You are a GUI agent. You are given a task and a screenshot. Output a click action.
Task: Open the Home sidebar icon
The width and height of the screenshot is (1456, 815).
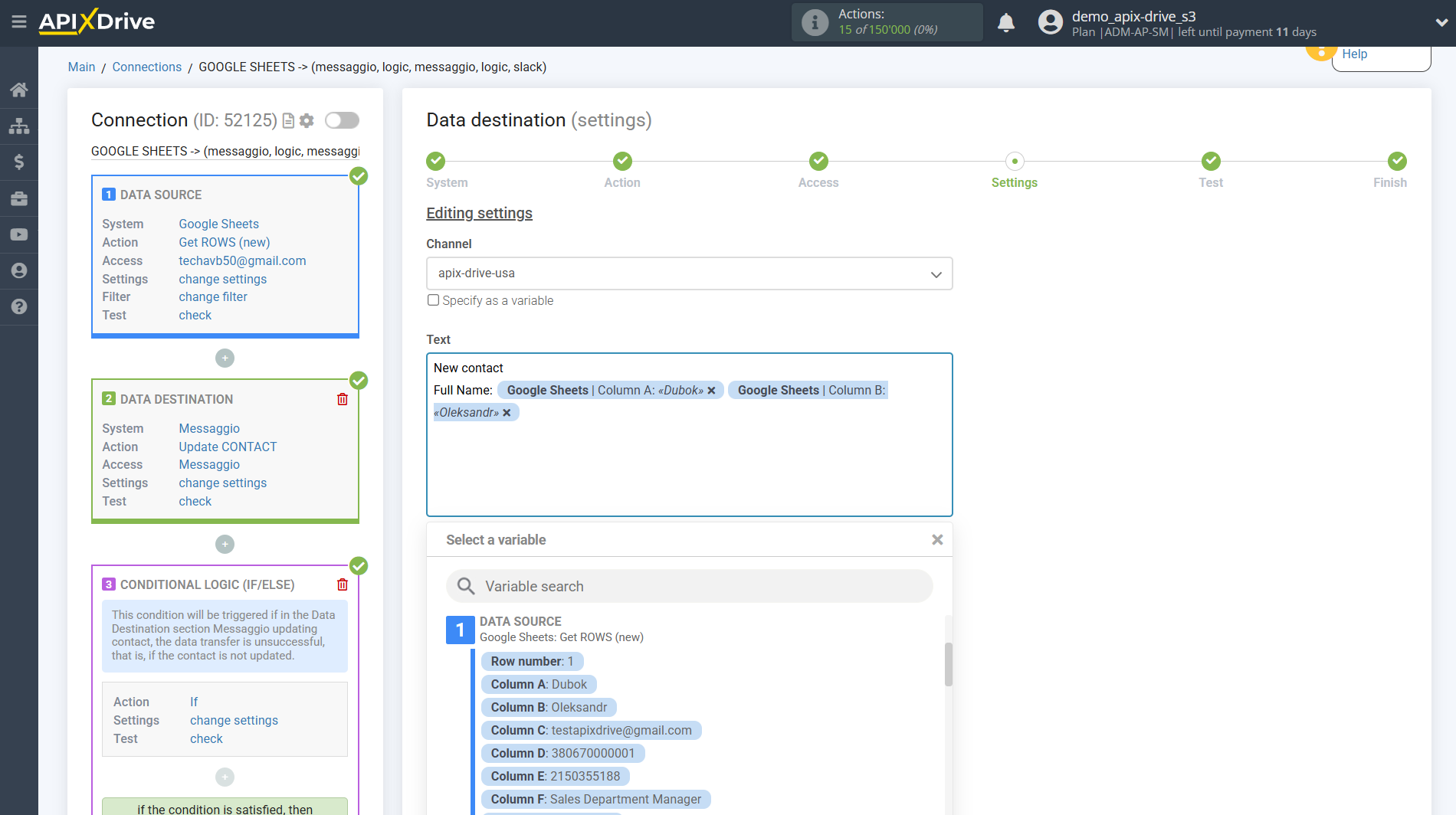[x=19, y=90]
